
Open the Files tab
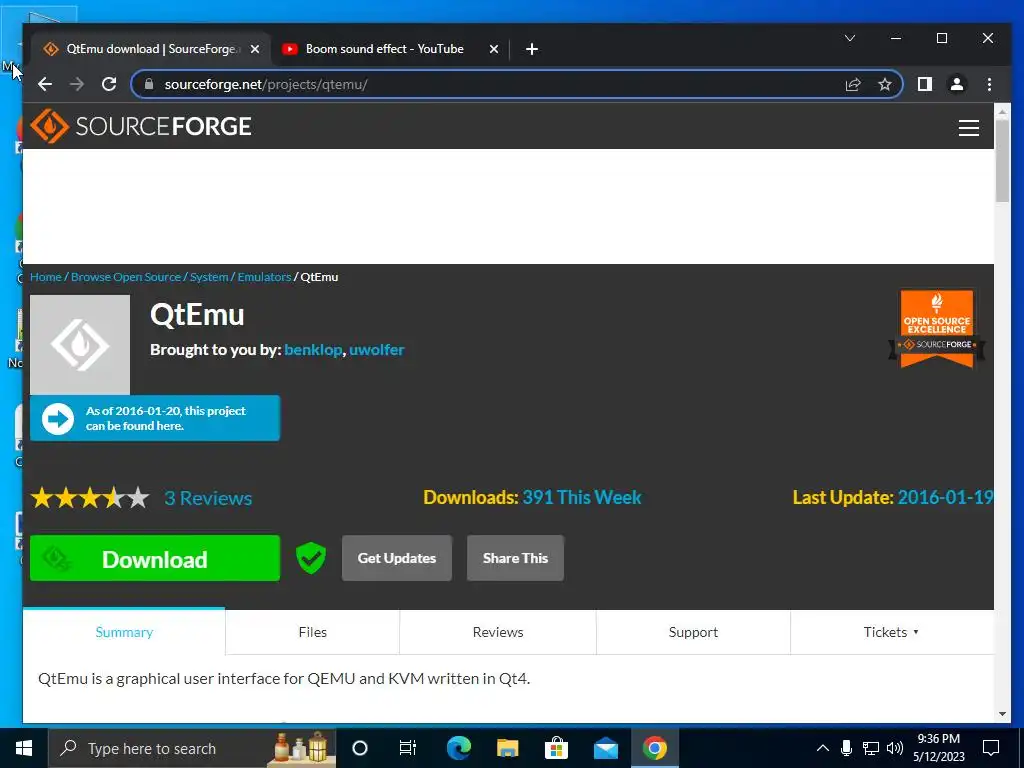(x=312, y=632)
